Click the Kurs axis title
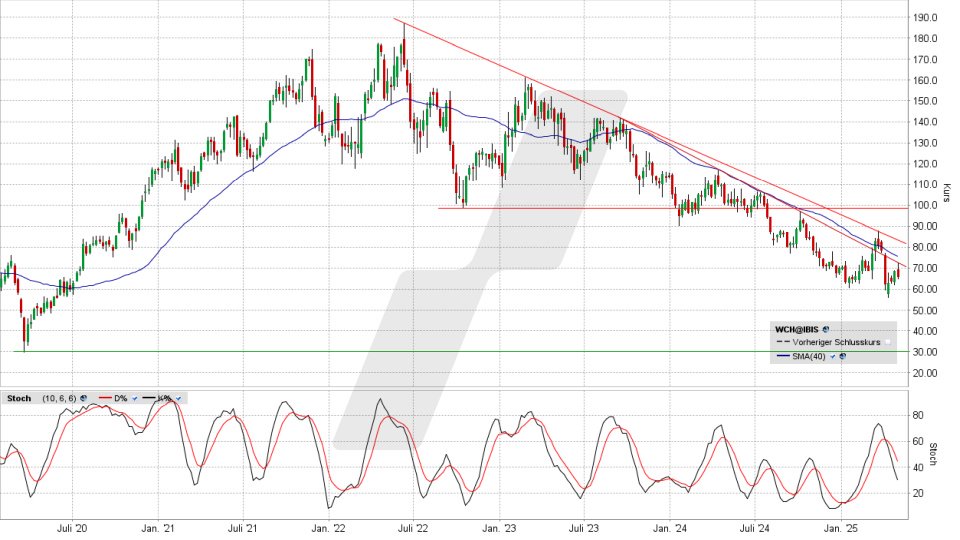The width and height of the screenshot is (960, 540). point(947,193)
